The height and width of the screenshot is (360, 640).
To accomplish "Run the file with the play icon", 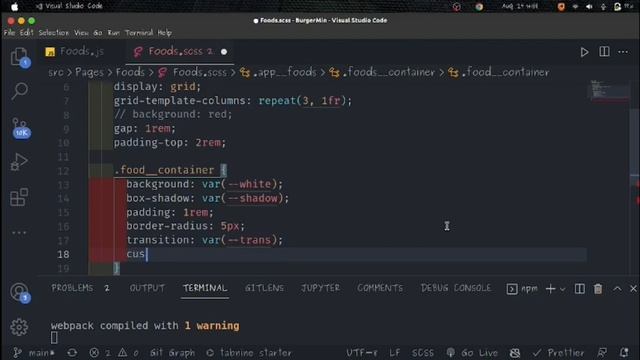I will (584, 52).
